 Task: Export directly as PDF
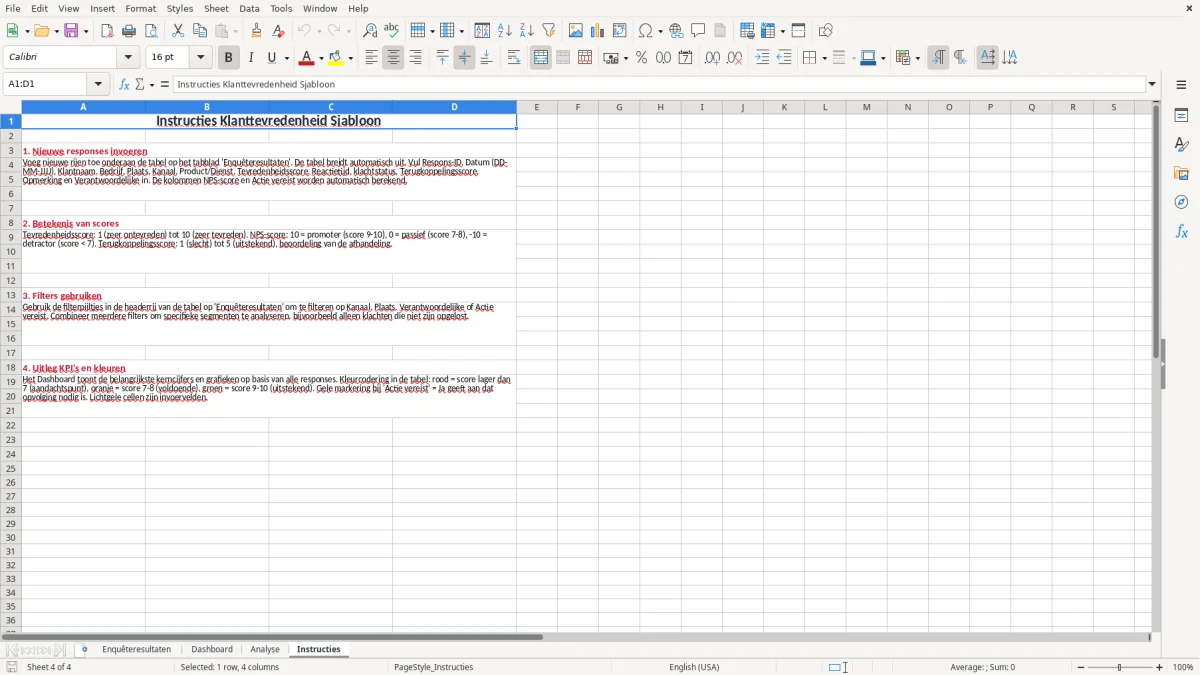(x=107, y=31)
